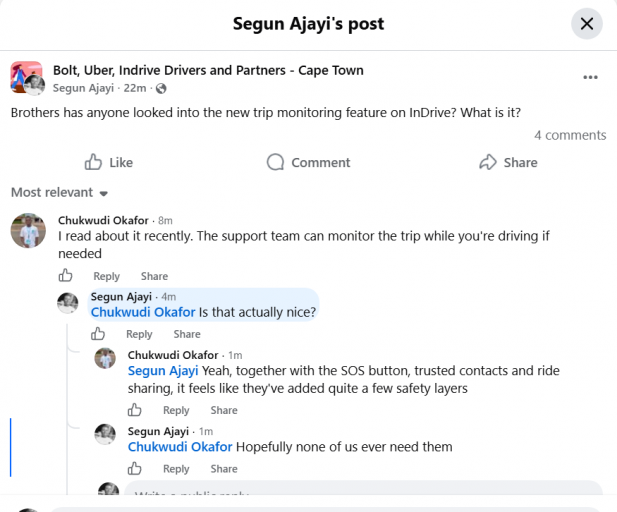Click the Comment button on the post
The width and height of the screenshot is (617, 512).
click(x=308, y=162)
